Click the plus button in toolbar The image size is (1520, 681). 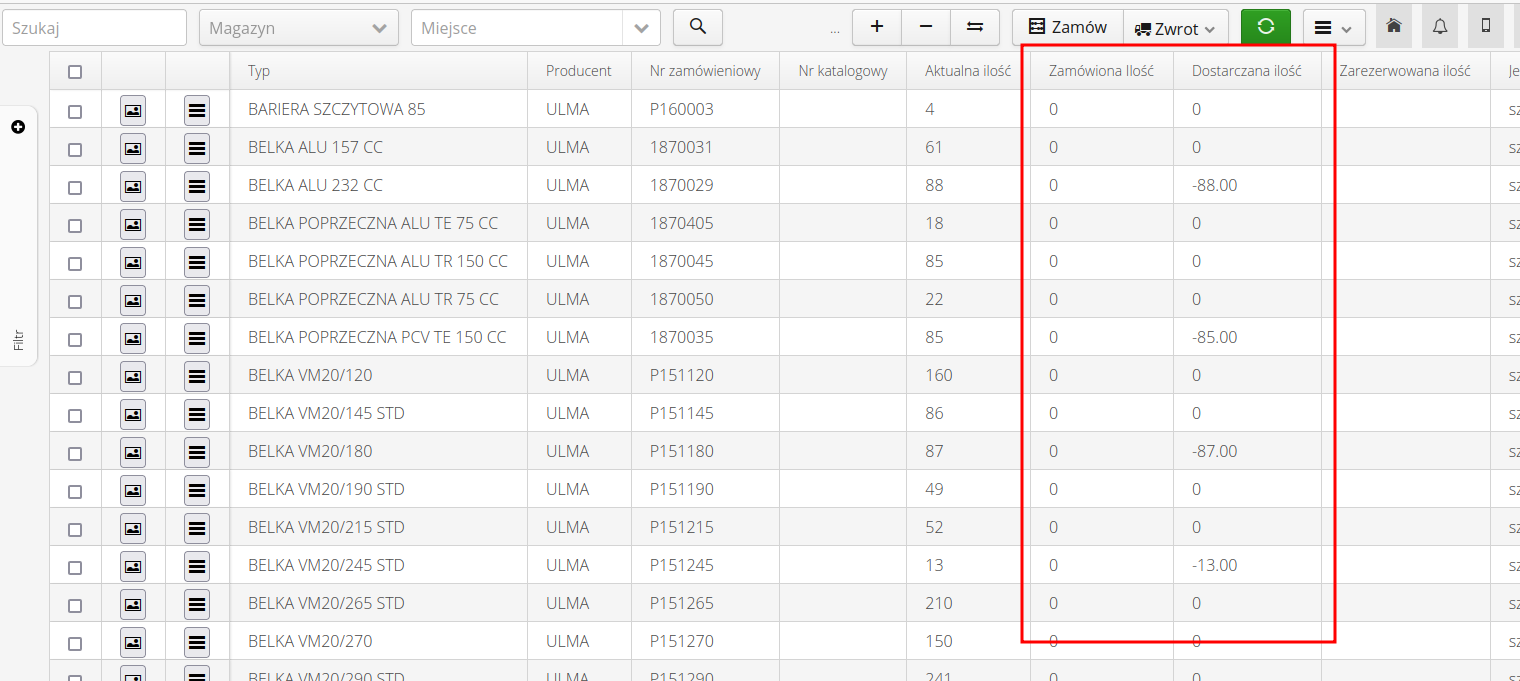click(x=877, y=27)
